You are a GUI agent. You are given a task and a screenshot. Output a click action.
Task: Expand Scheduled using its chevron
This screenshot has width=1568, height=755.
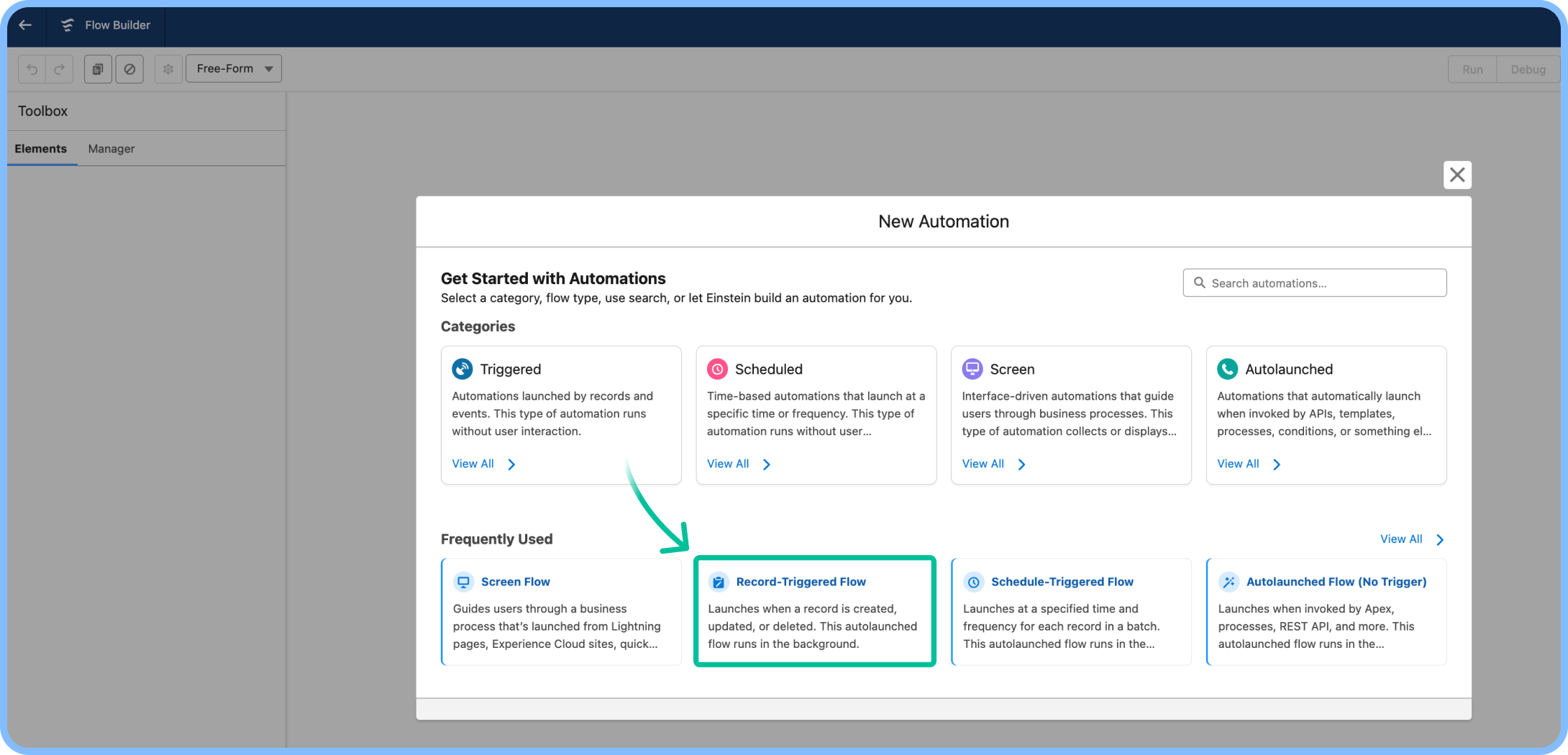[x=767, y=465]
